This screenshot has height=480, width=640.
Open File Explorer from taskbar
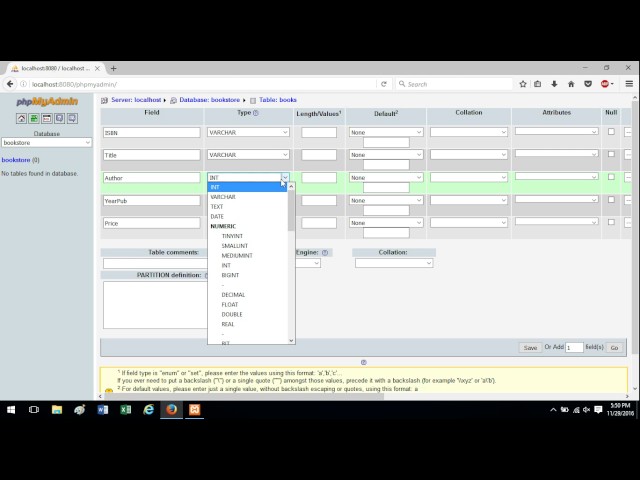[57, 409]
